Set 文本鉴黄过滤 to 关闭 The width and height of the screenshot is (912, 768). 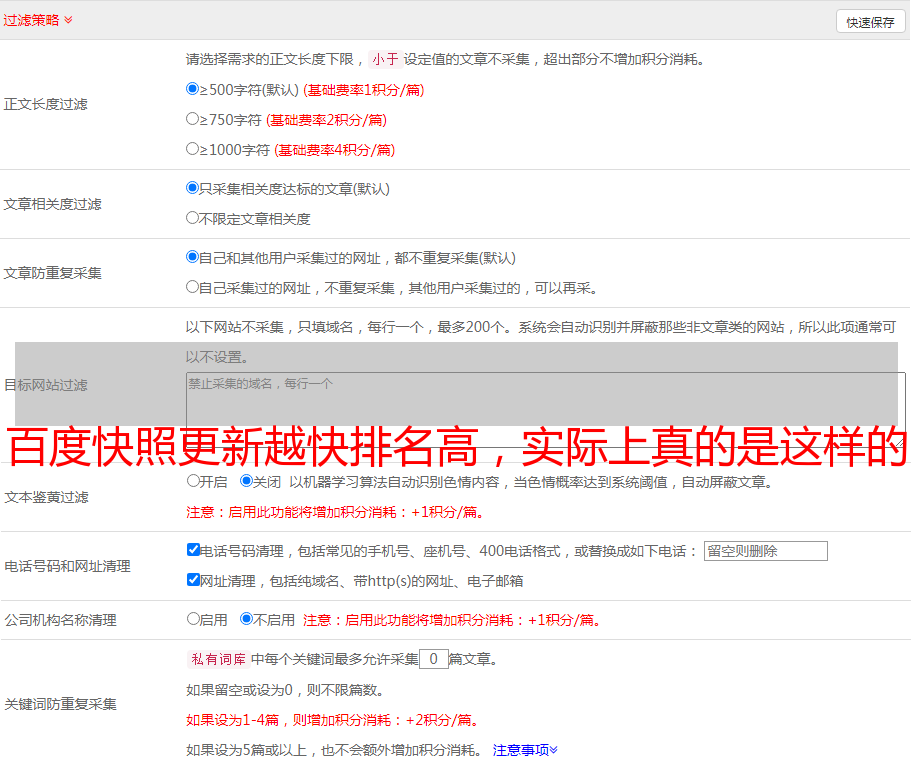247,481
